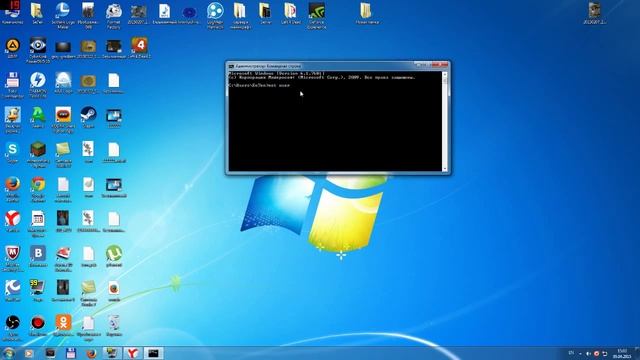Open the Yandex browser desktop shortcut
640x360 pixels.
click(13, 219)
